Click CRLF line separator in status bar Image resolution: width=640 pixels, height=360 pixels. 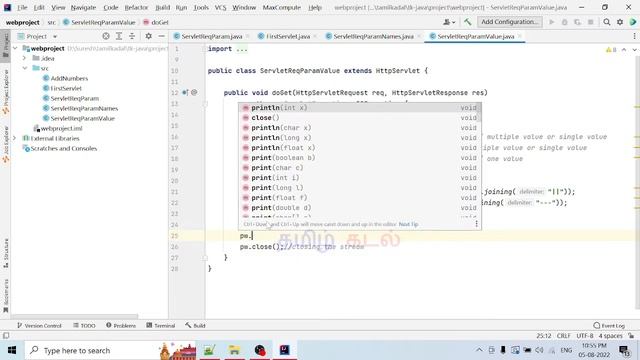point(563,336)
